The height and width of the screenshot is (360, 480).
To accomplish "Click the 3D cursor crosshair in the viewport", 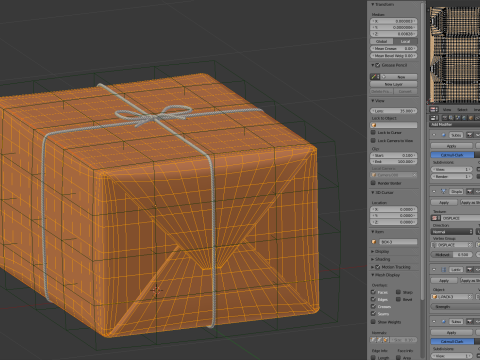I will [x=156, y=291].
